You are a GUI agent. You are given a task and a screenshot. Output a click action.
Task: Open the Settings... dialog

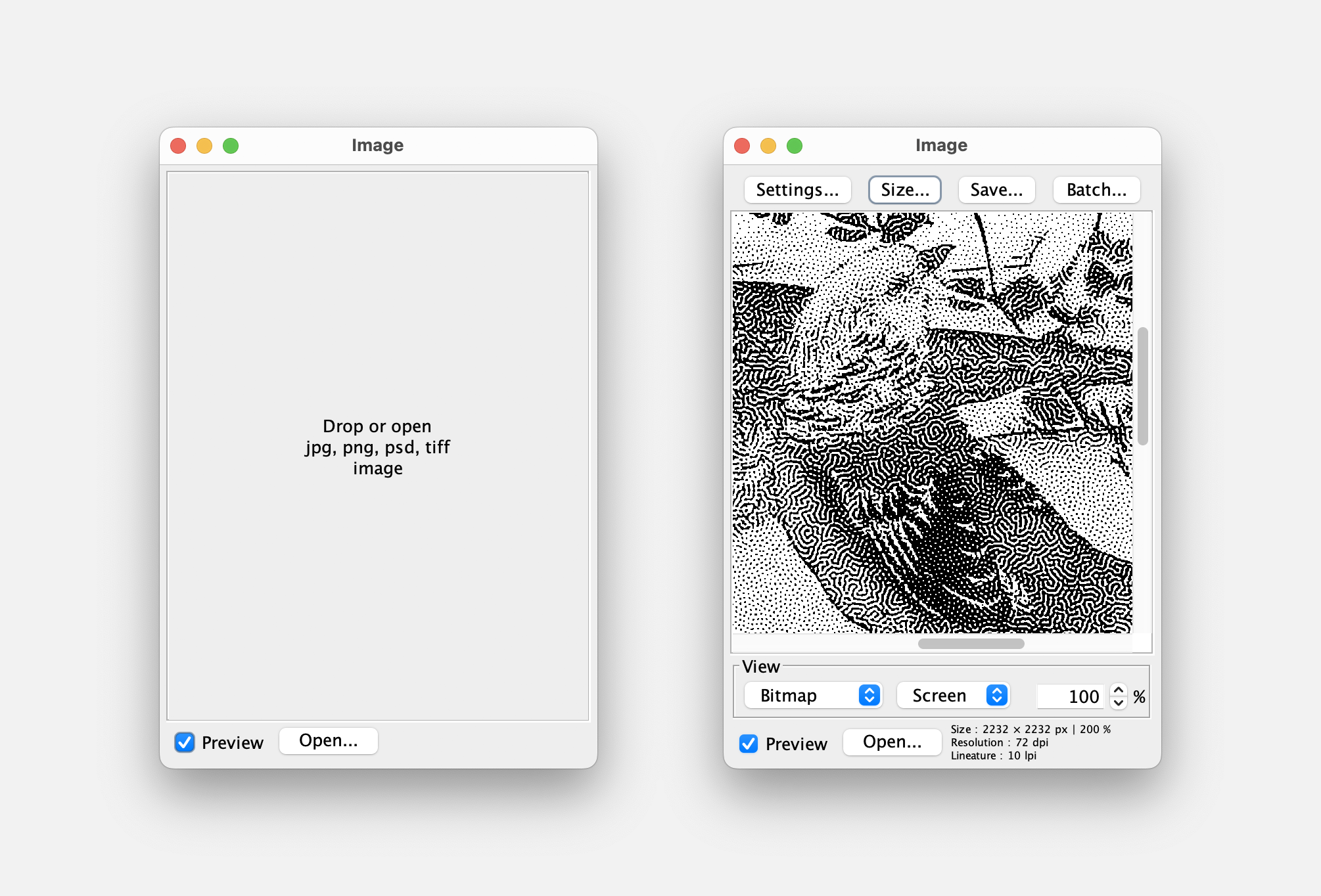coord(797,190)
